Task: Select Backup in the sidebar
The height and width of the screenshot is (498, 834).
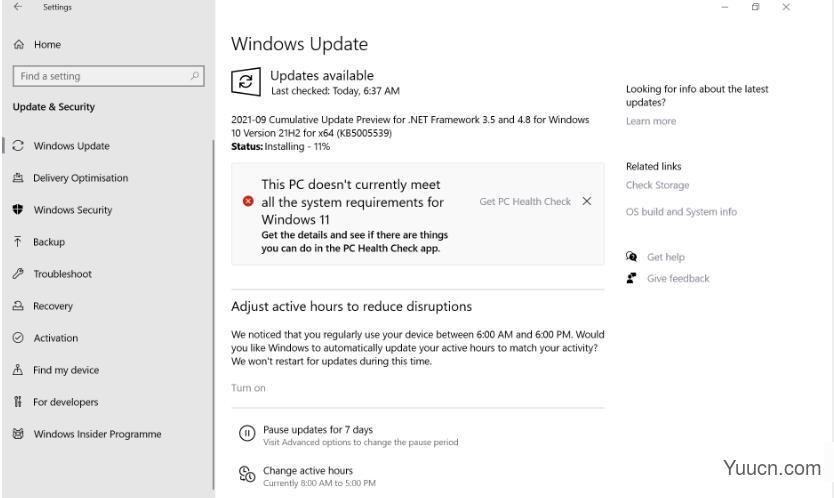Action: pyautogui.click(x=49, y=242)
